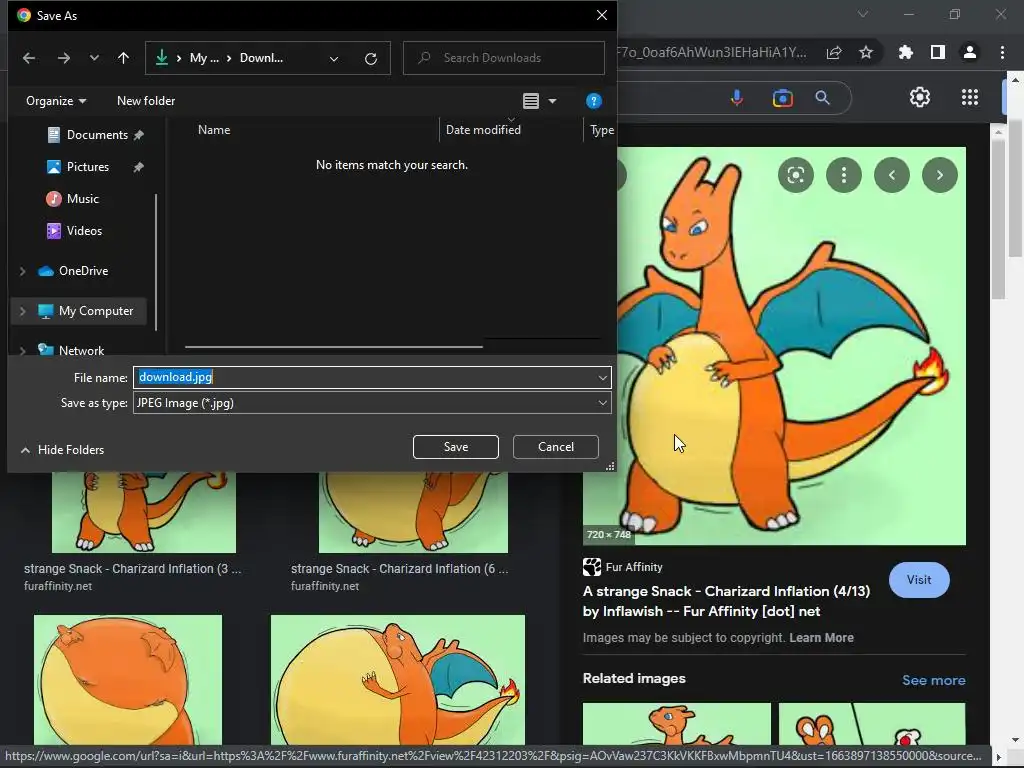This screenshot has width=1024, height=768.
Task: Go to previous image in preview
Action: tap(891, 175)
